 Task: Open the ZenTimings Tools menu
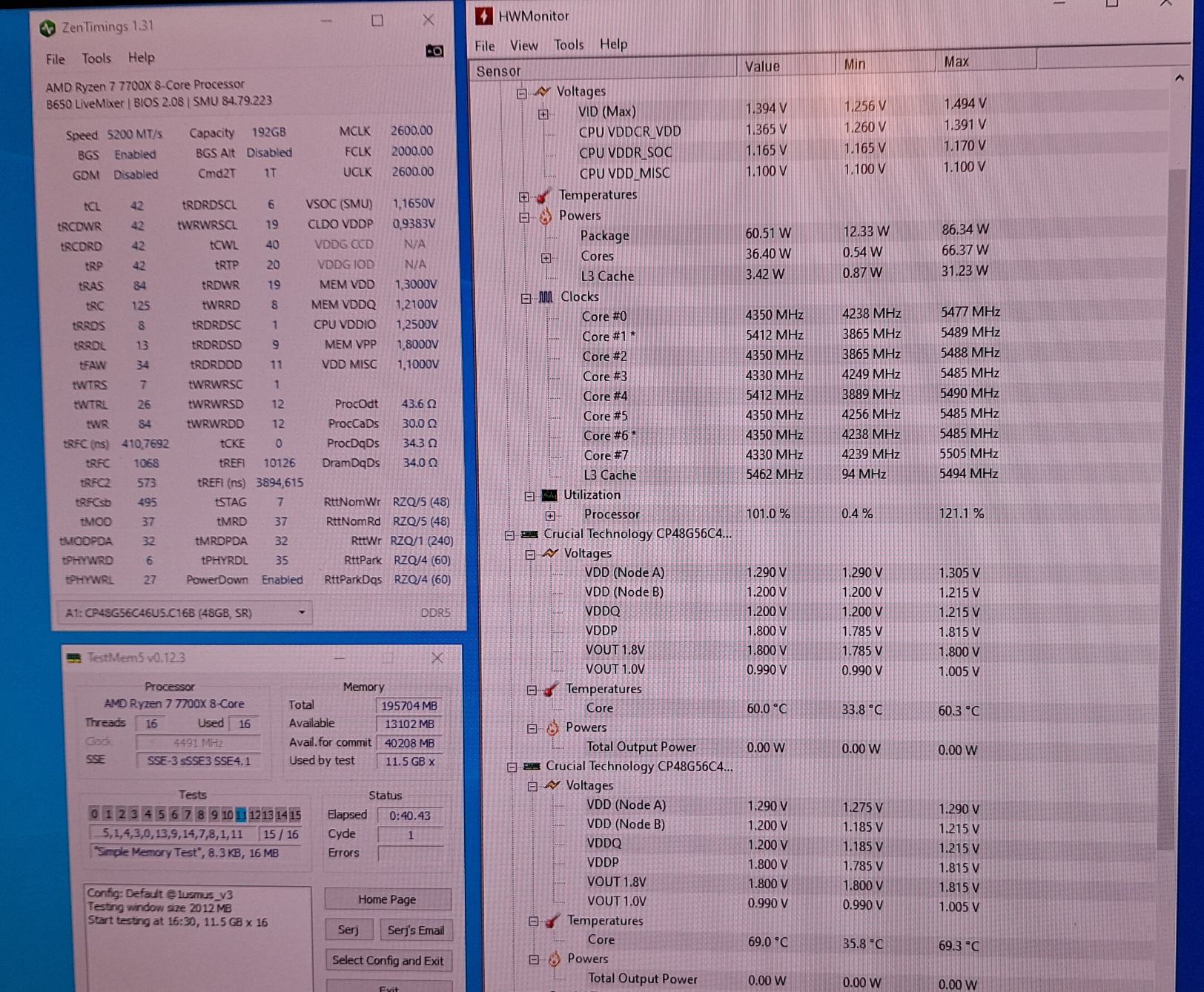tap(96, 58)
